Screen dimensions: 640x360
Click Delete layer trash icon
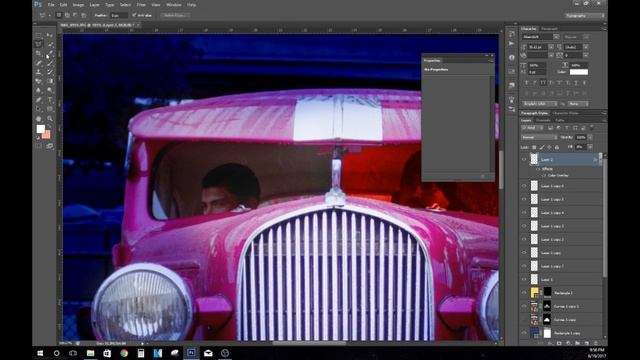pyautogui.click(x=596, y=343)
